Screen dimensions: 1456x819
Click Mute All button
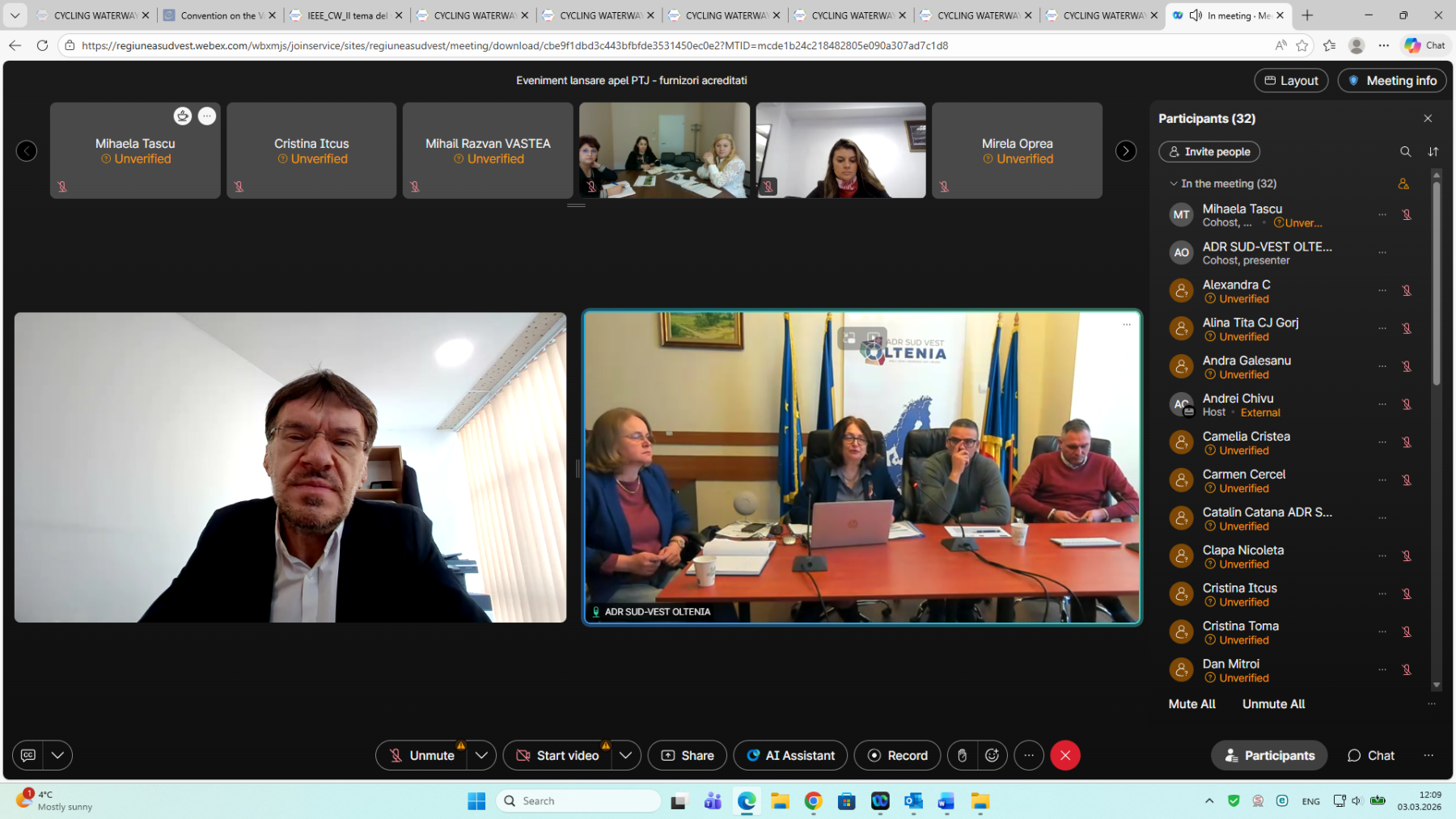pos(1191,704)
